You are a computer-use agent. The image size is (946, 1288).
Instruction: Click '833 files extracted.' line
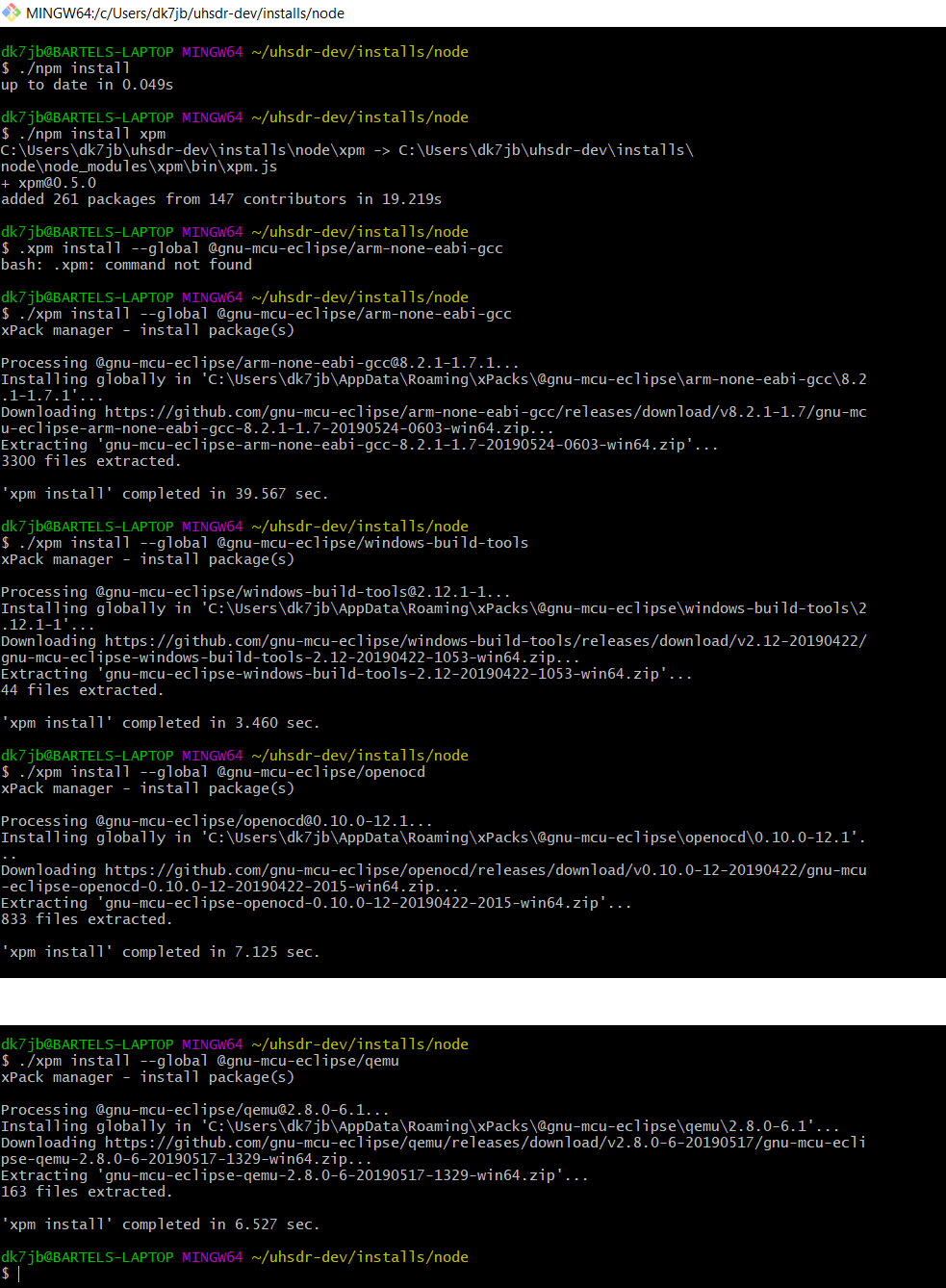[87, 919]
